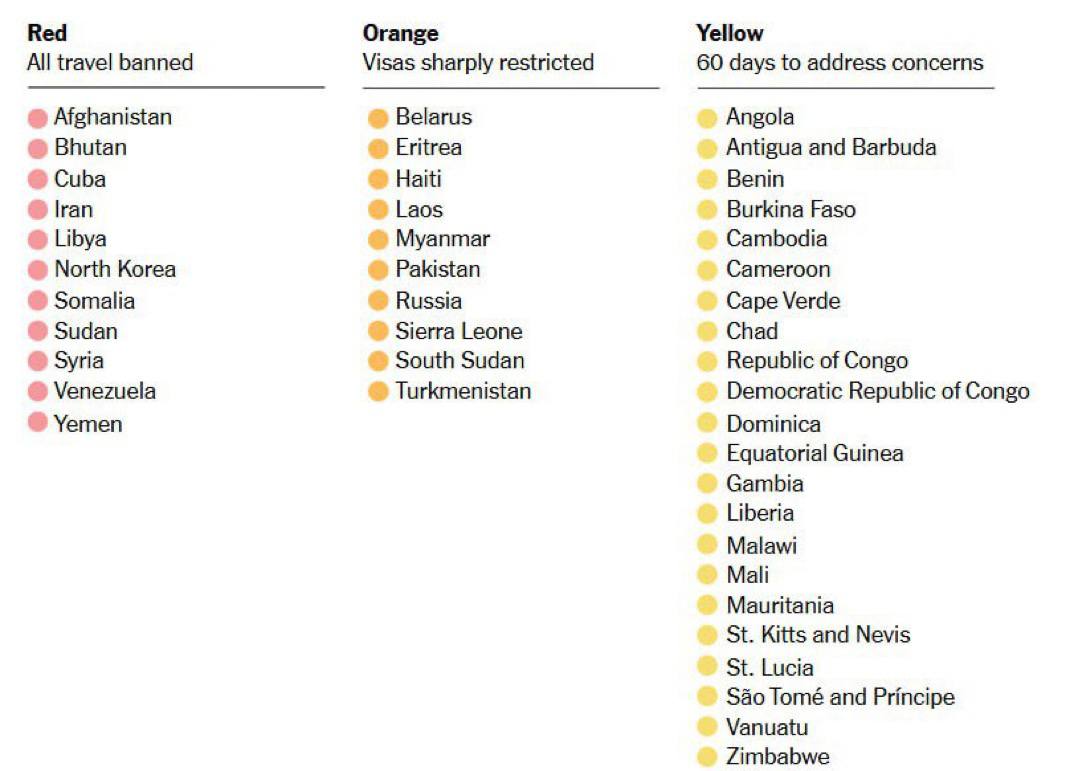Click the yellow dot beside Angola
1070x771 pixels.
click(707, 118)
